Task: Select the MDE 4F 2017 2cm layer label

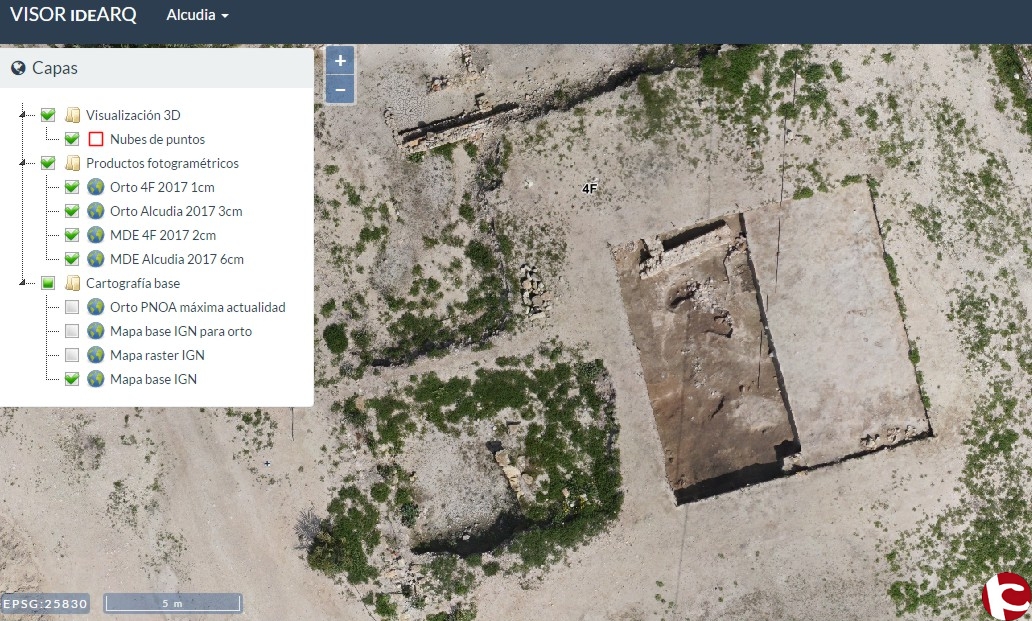Action: click(x=163, y=235)
